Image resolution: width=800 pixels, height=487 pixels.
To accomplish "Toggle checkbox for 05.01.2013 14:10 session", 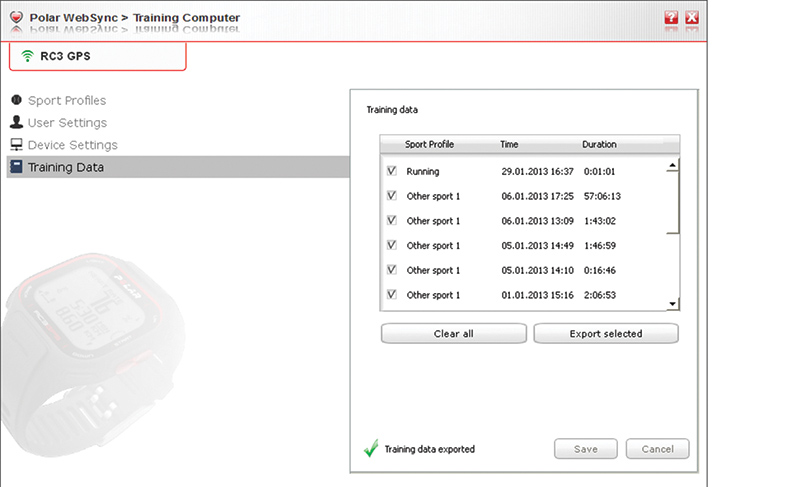I will [392, 269].
